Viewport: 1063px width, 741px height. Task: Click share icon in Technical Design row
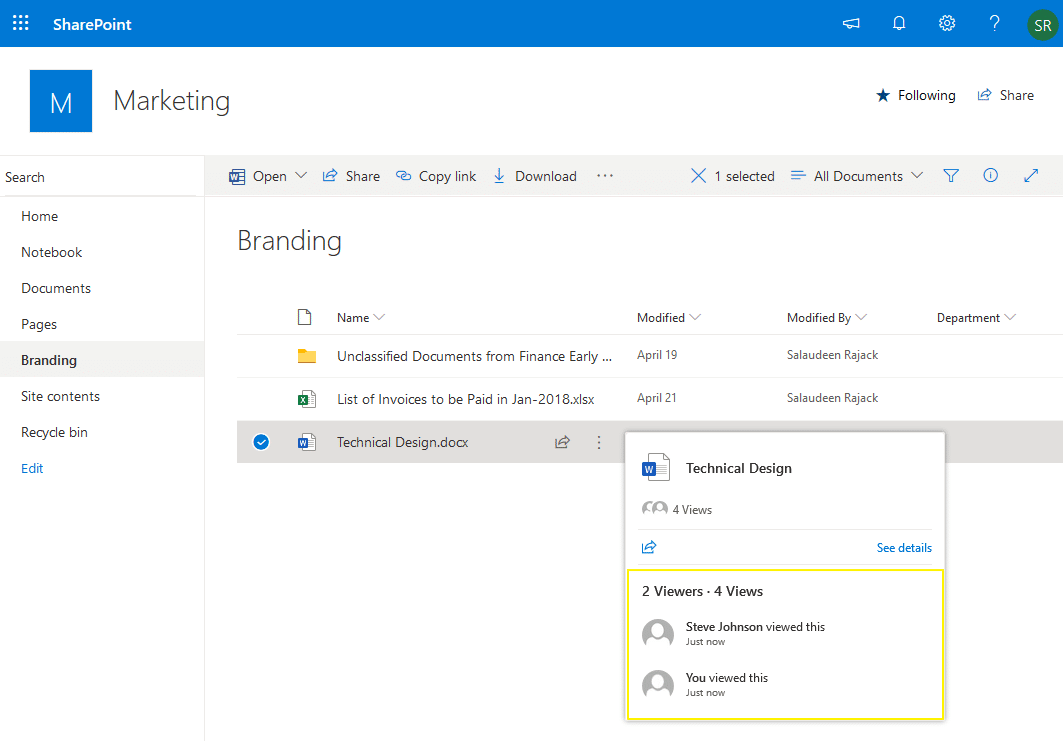562,442
